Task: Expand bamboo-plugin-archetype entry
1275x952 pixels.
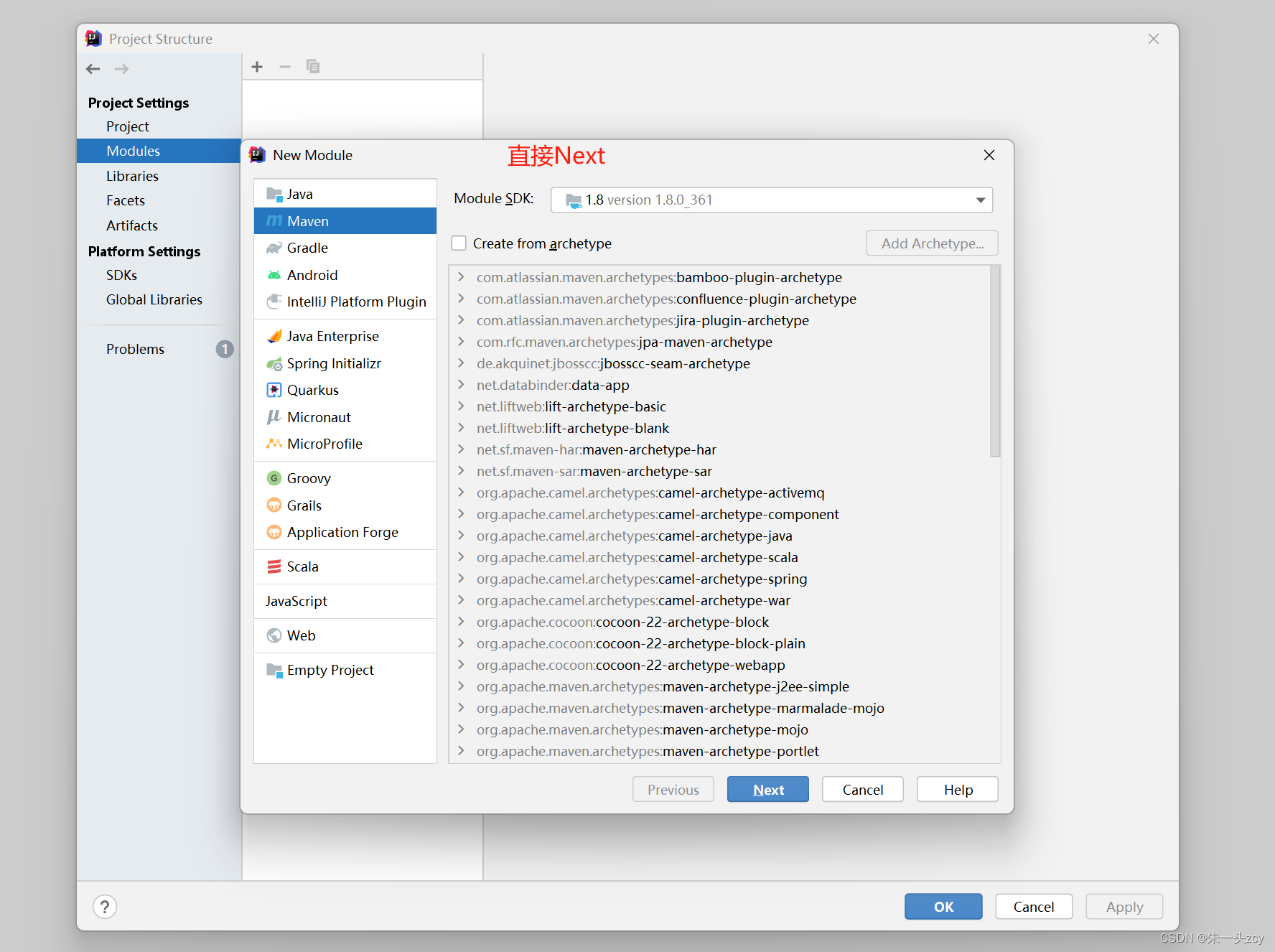Action: (x=462, y=277)
